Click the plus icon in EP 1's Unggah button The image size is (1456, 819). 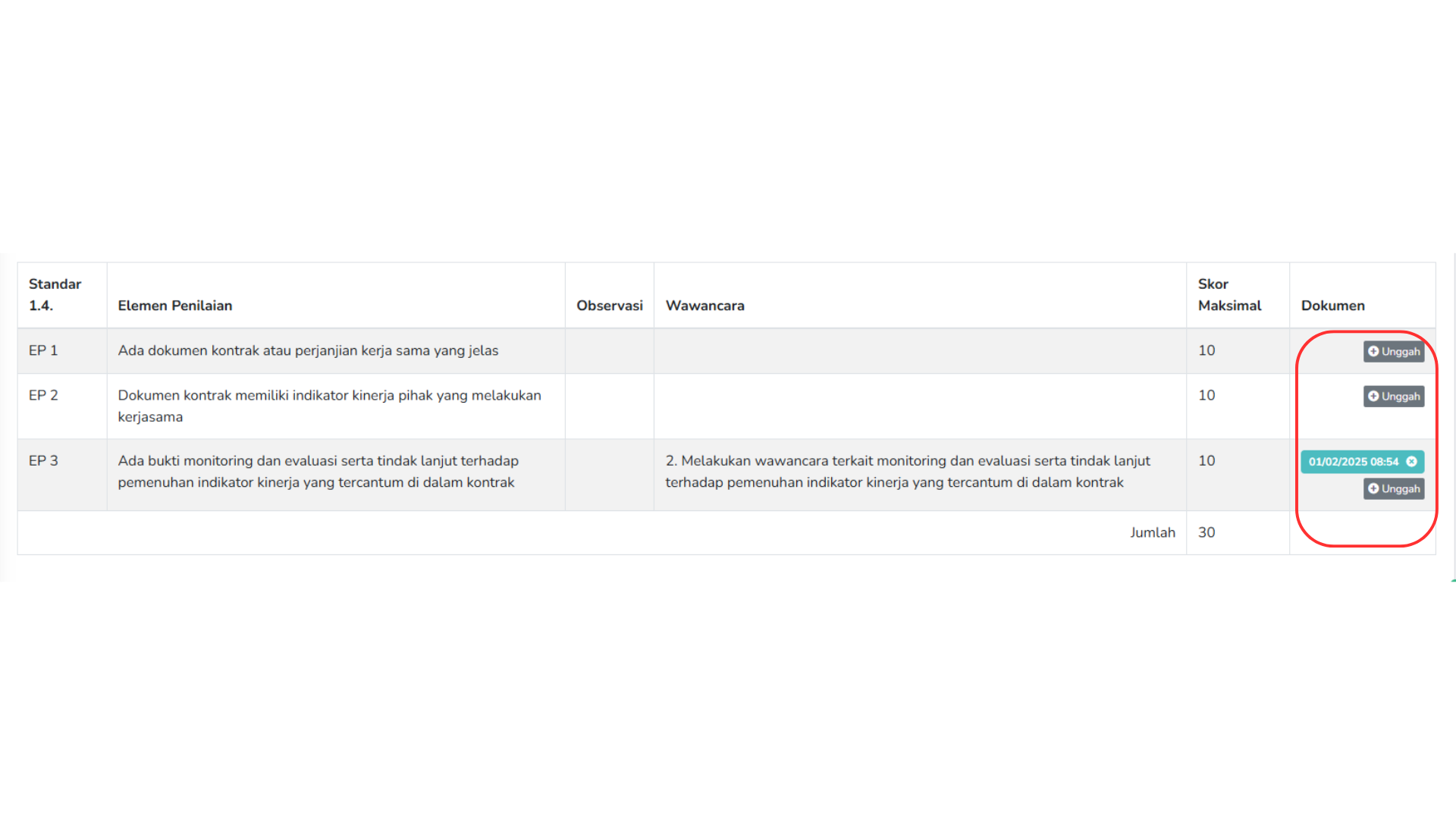click(1373, 351)
